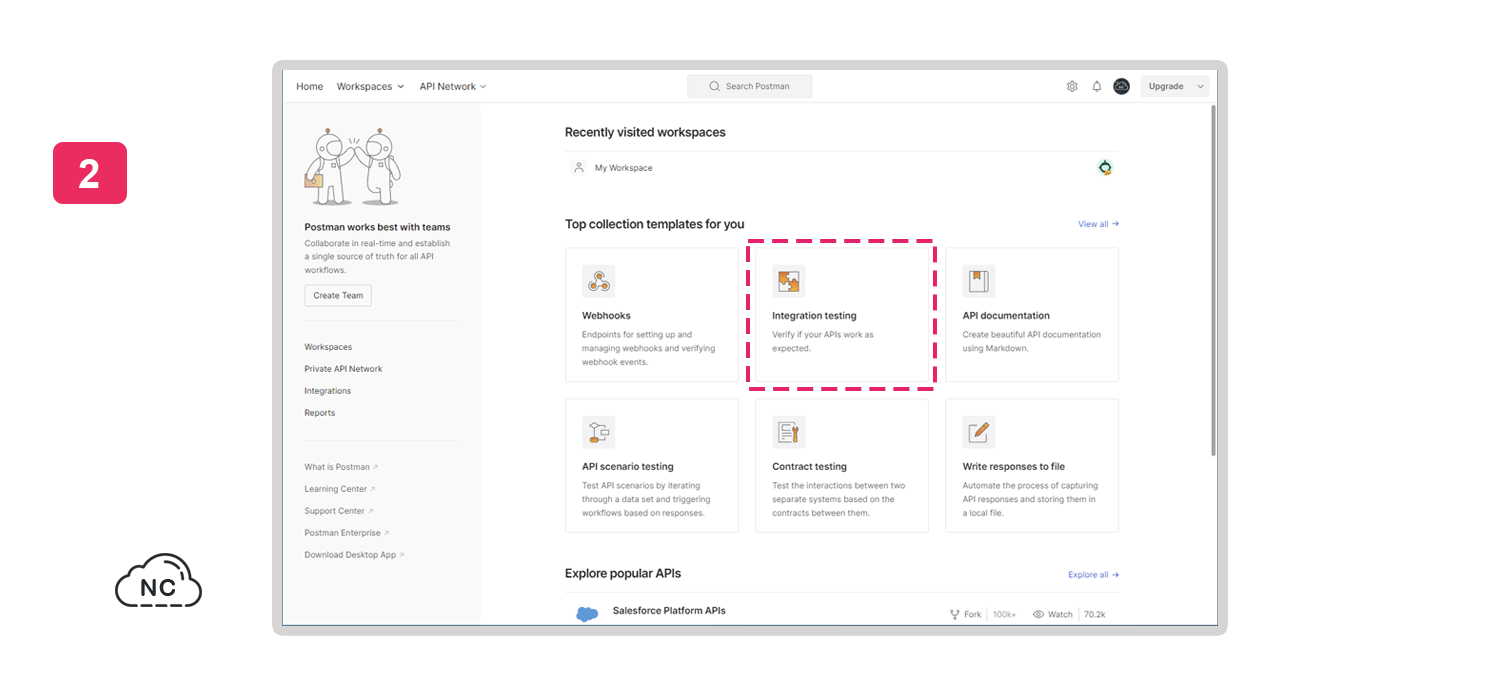Click View all collection templates link
The height and width of the screenshot is (696, 1500).
click(1098, 224)
